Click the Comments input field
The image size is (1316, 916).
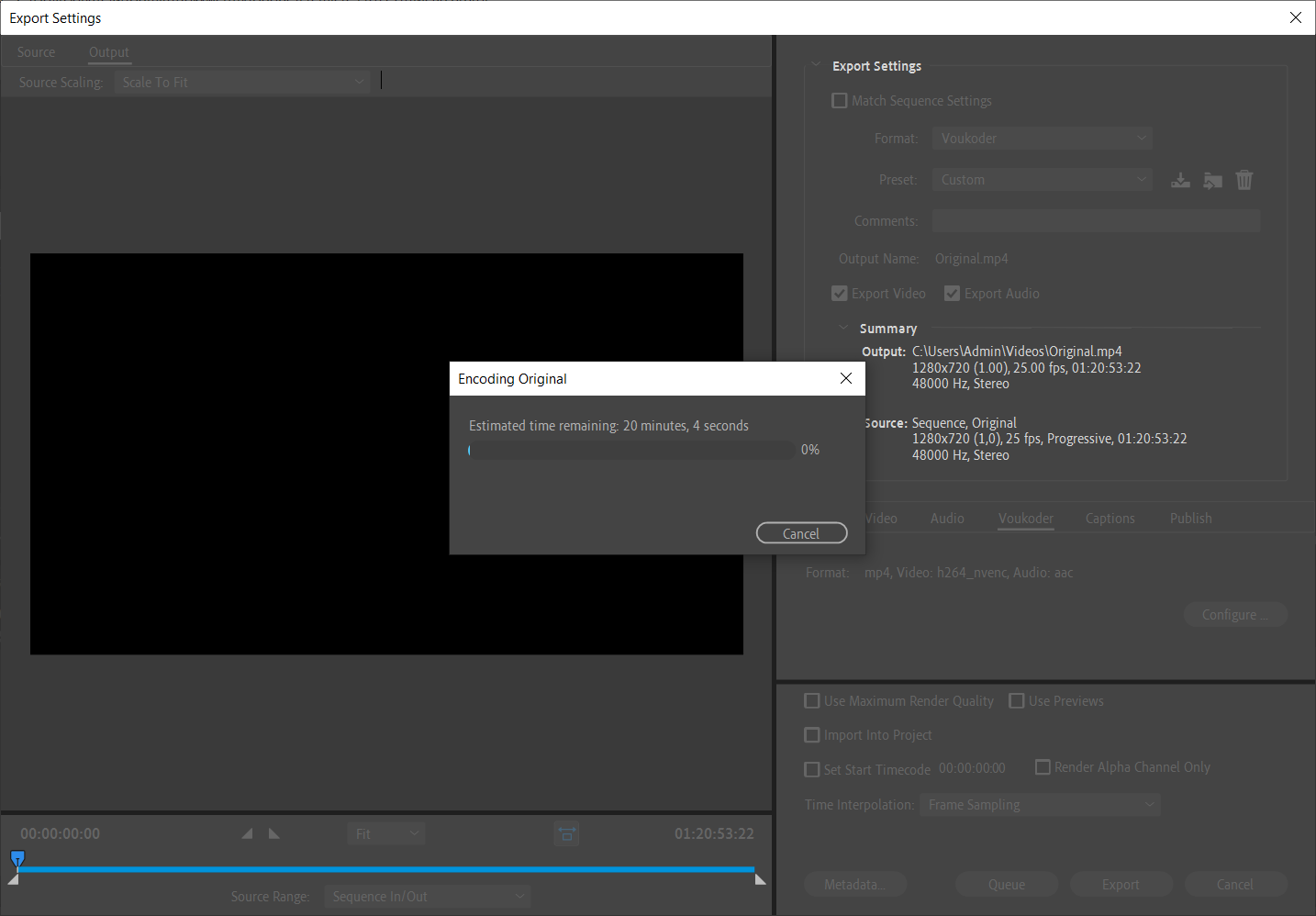pyautogui.click(x=1096, y=221)
